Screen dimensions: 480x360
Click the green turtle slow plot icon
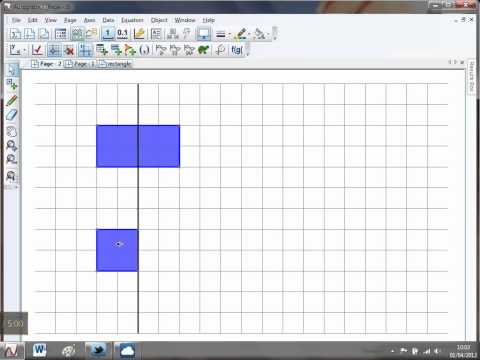point(203,50)
